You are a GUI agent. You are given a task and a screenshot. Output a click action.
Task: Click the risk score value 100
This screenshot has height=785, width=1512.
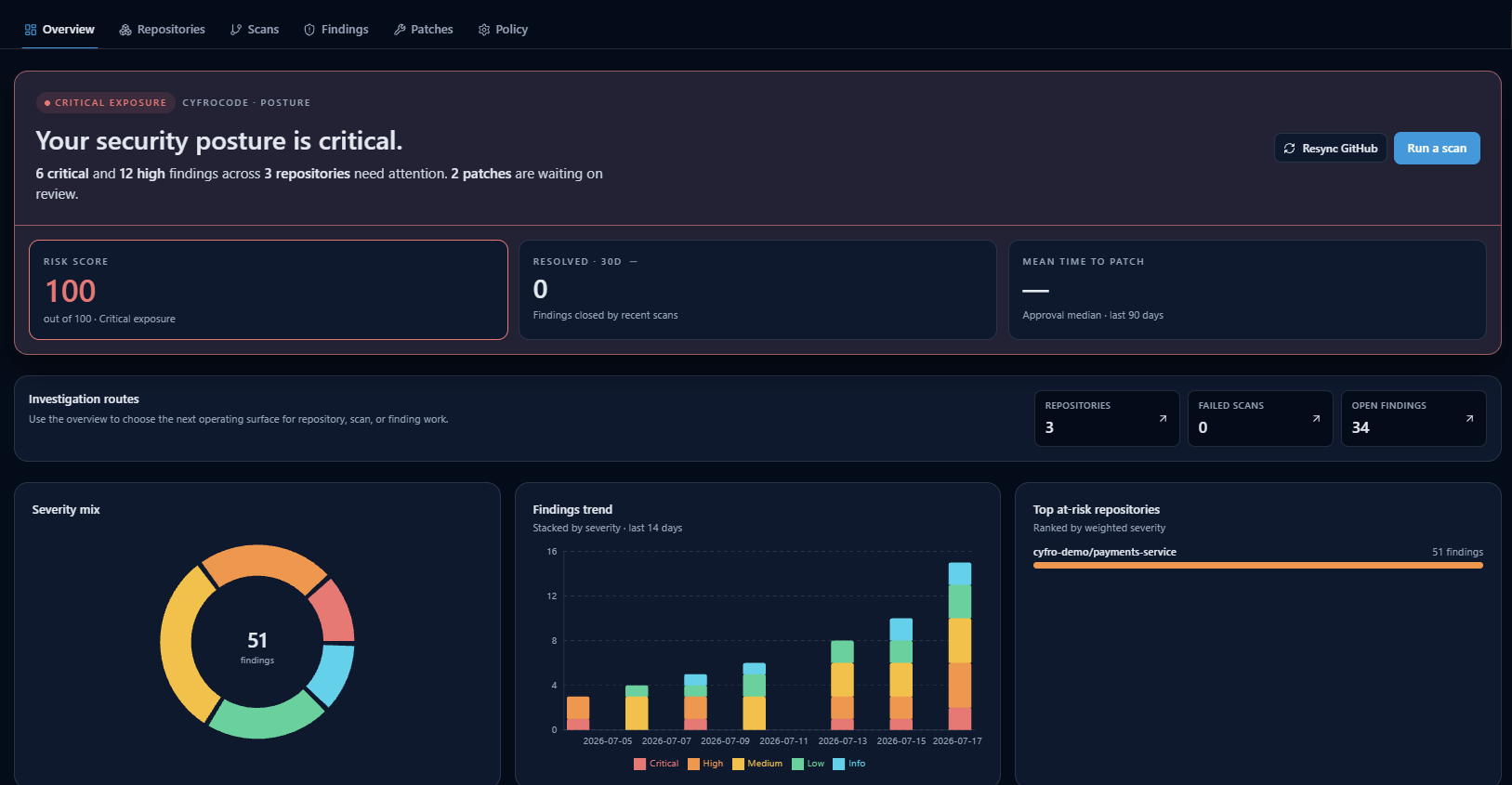[x=71, y=292]
